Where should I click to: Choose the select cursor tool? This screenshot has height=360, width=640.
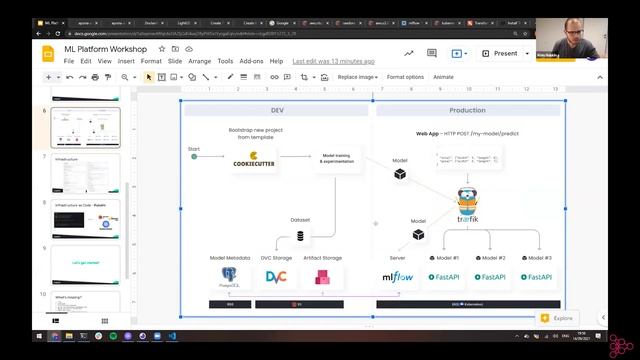149,77
